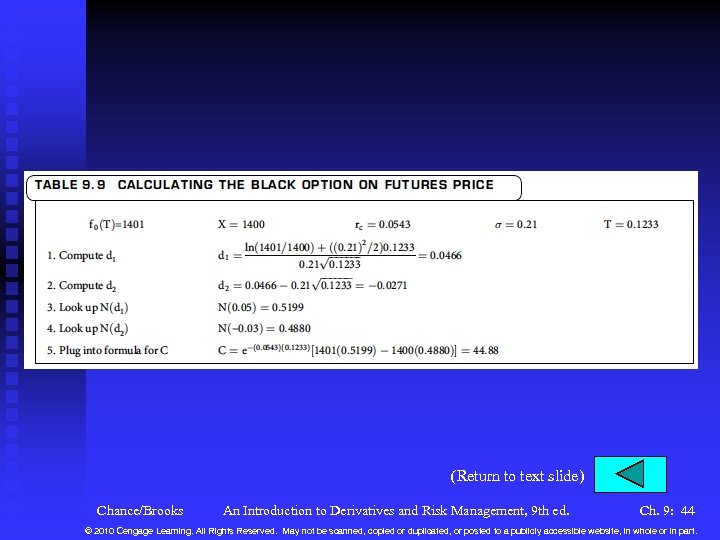Click the d1 formula result '= 0.0466'
This screenshot has width=720, height=540.
[440, 255]
